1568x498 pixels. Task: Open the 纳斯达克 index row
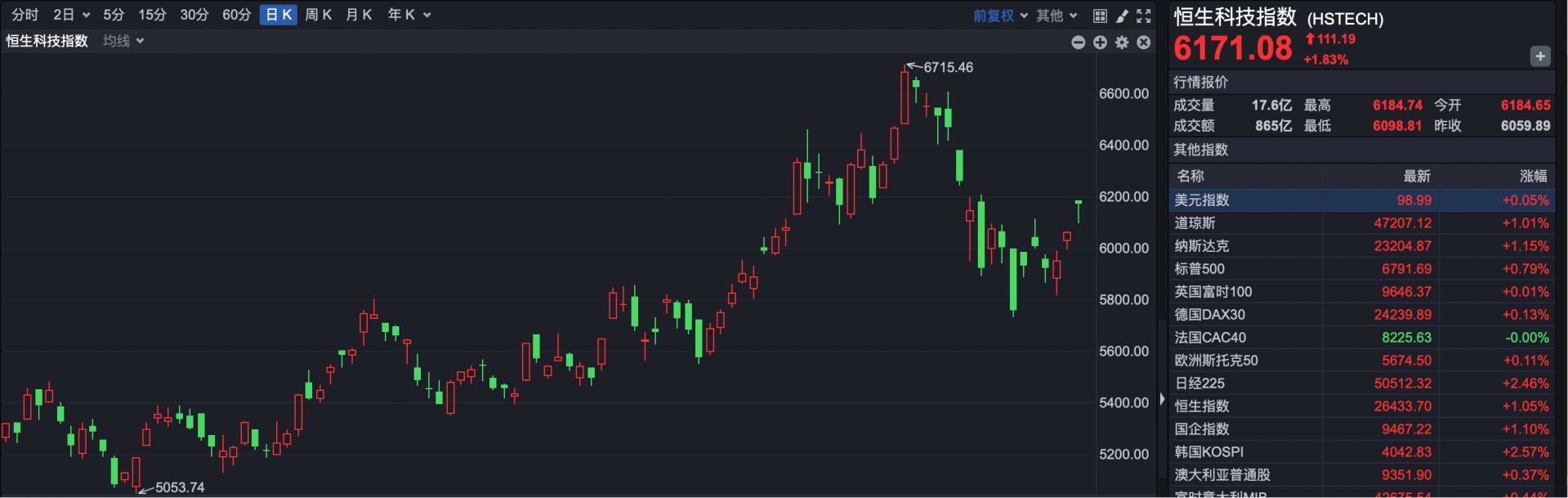tap(1201, 246)
